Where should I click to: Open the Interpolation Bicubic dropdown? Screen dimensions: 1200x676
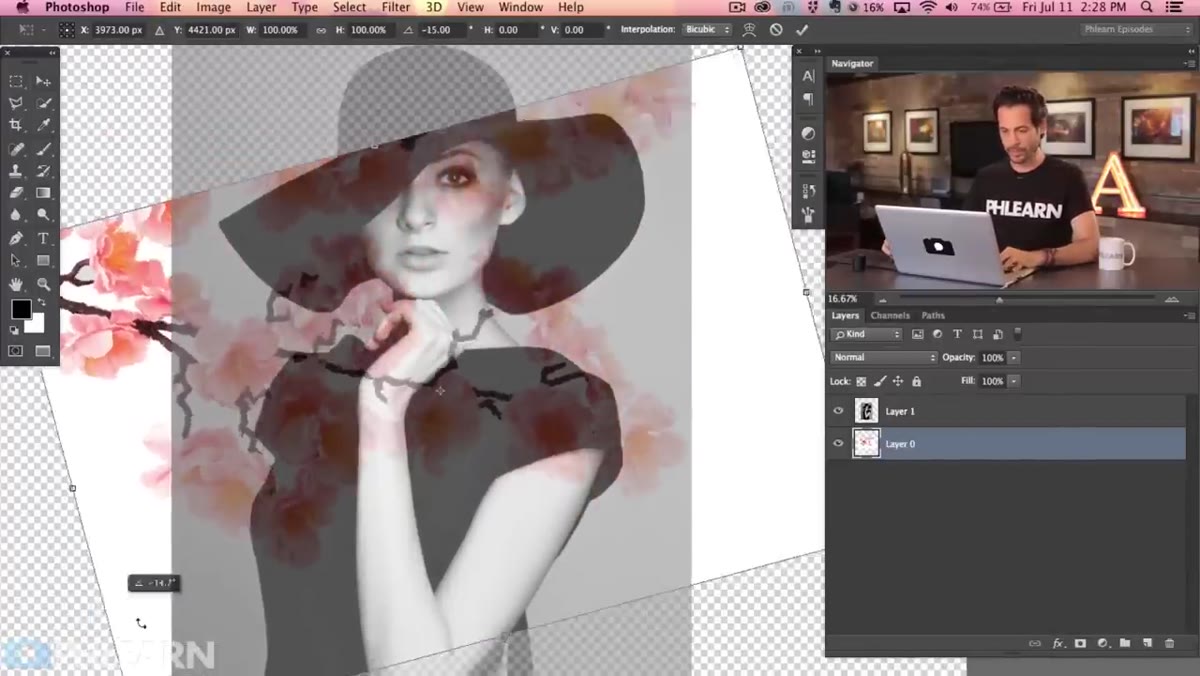point(707,30)
